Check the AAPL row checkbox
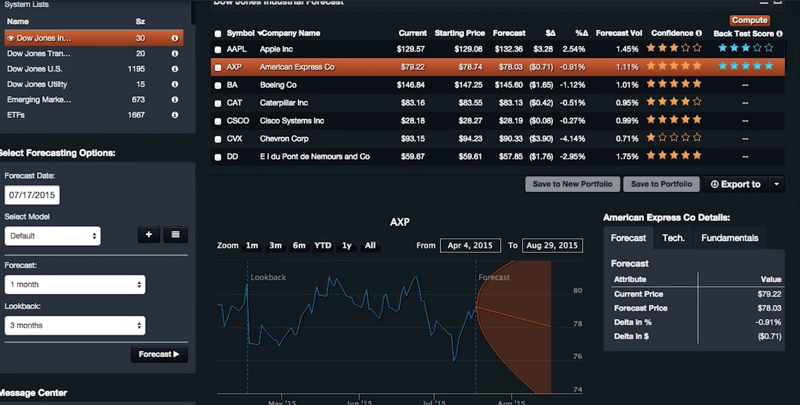The height and width of the screenshot is (405, 800). (x=218, y=49)
